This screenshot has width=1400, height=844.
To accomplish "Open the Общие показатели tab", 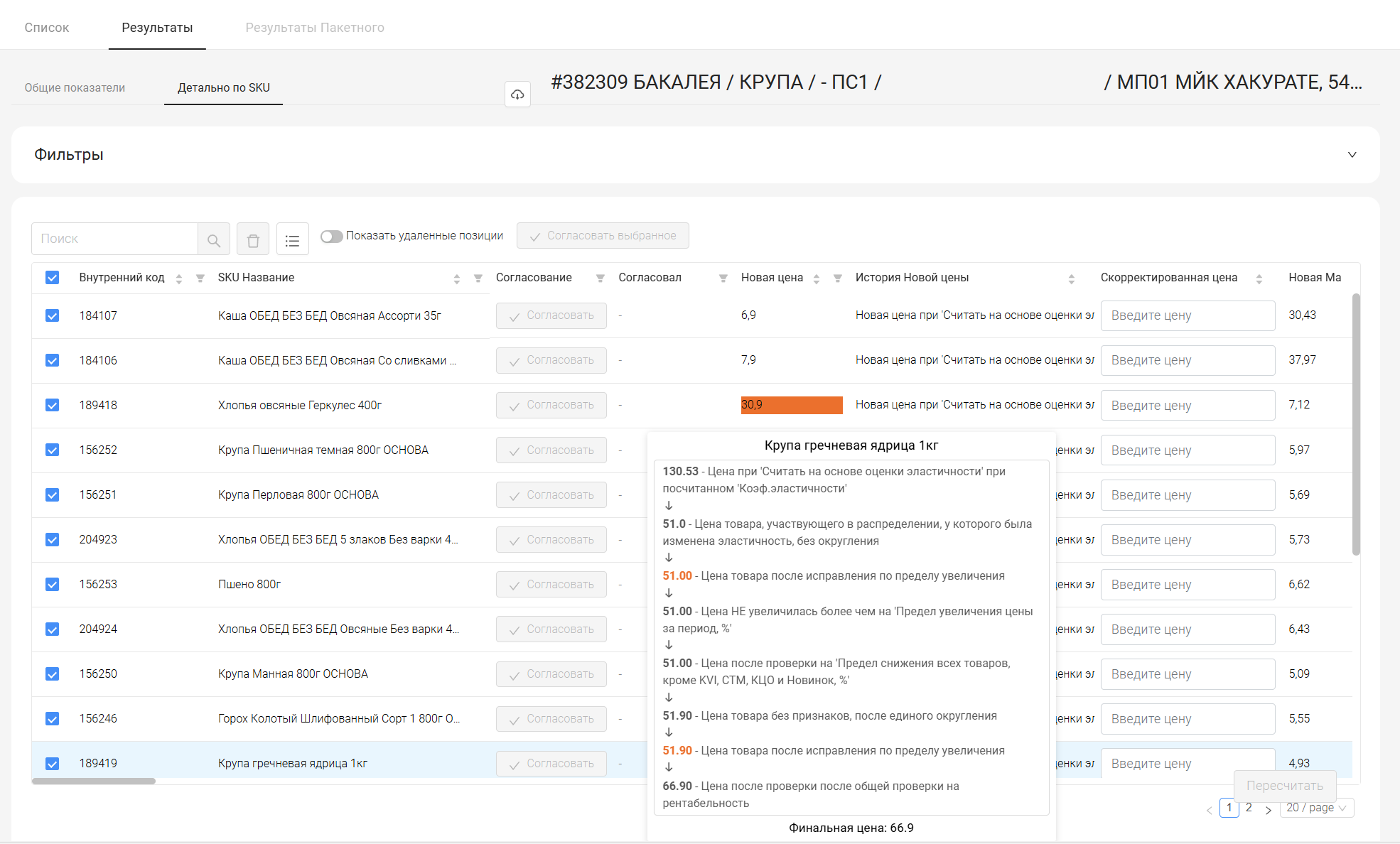I will pos(75,87).
